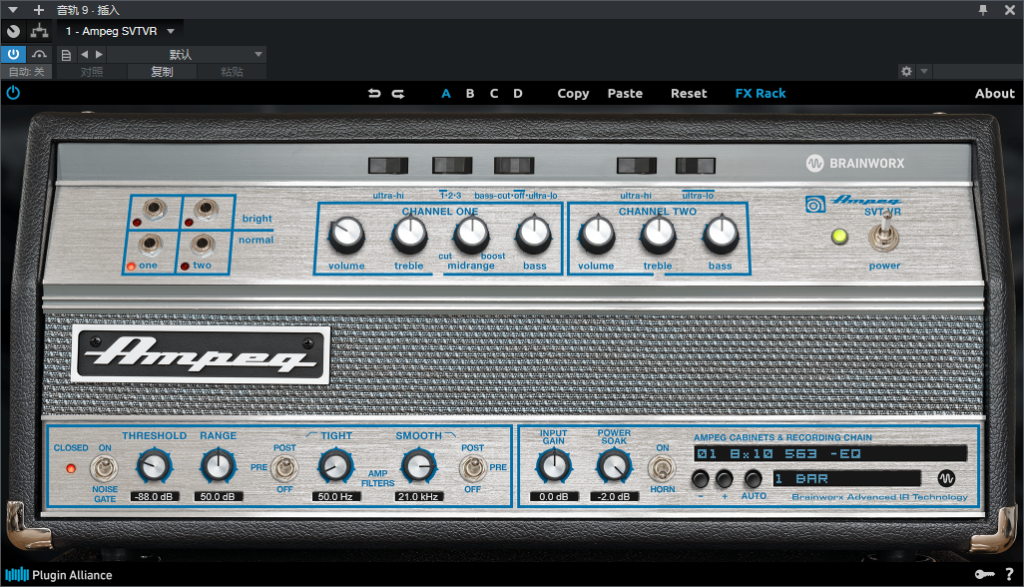
Task: Select channel one normal input jack
Action: pyautogui.click(x=150, y=245)
